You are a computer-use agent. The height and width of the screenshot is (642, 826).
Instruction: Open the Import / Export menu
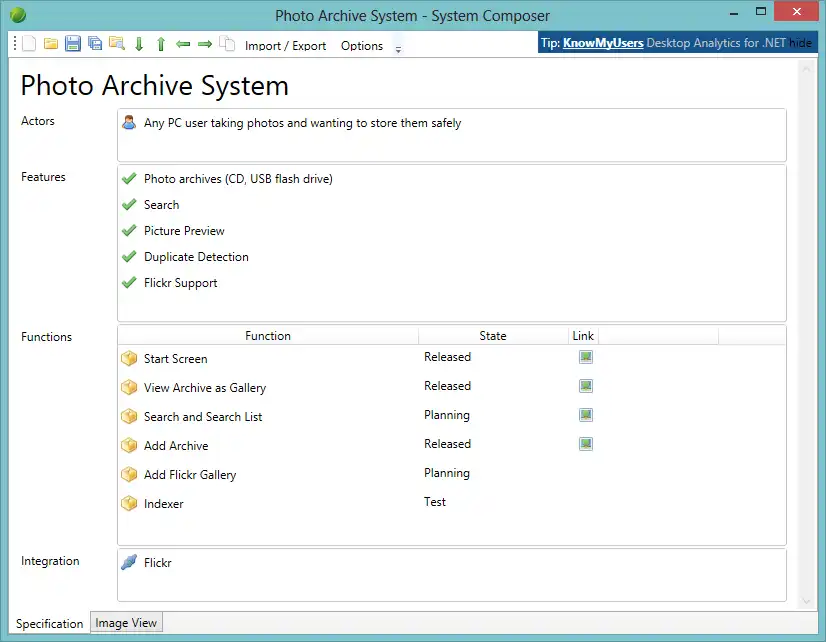tap(285, 46)
